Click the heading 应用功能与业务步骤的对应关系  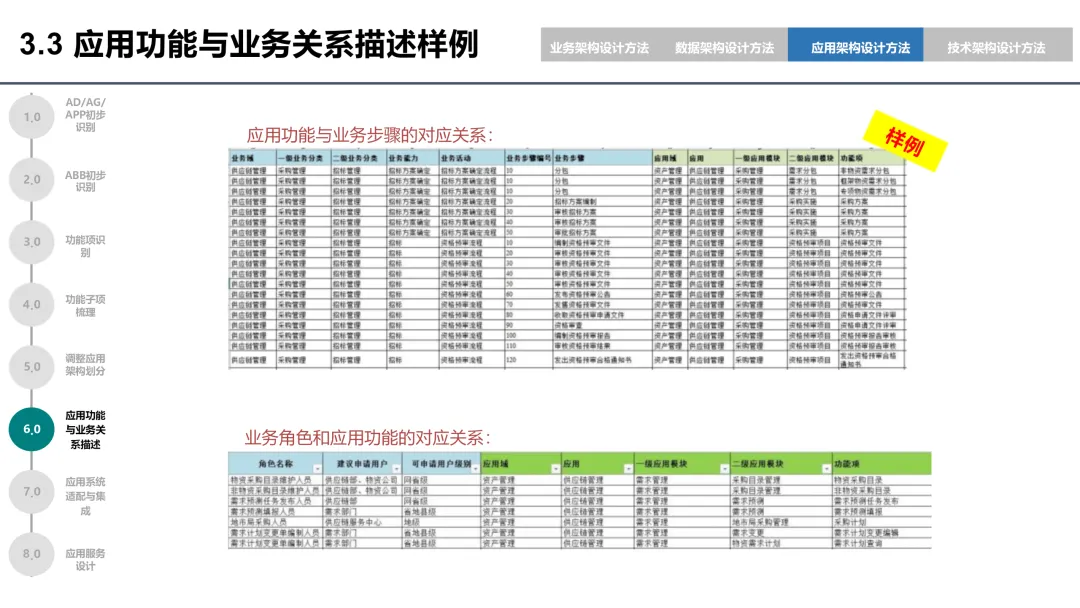pyautogui.click(x=370, y=135)
